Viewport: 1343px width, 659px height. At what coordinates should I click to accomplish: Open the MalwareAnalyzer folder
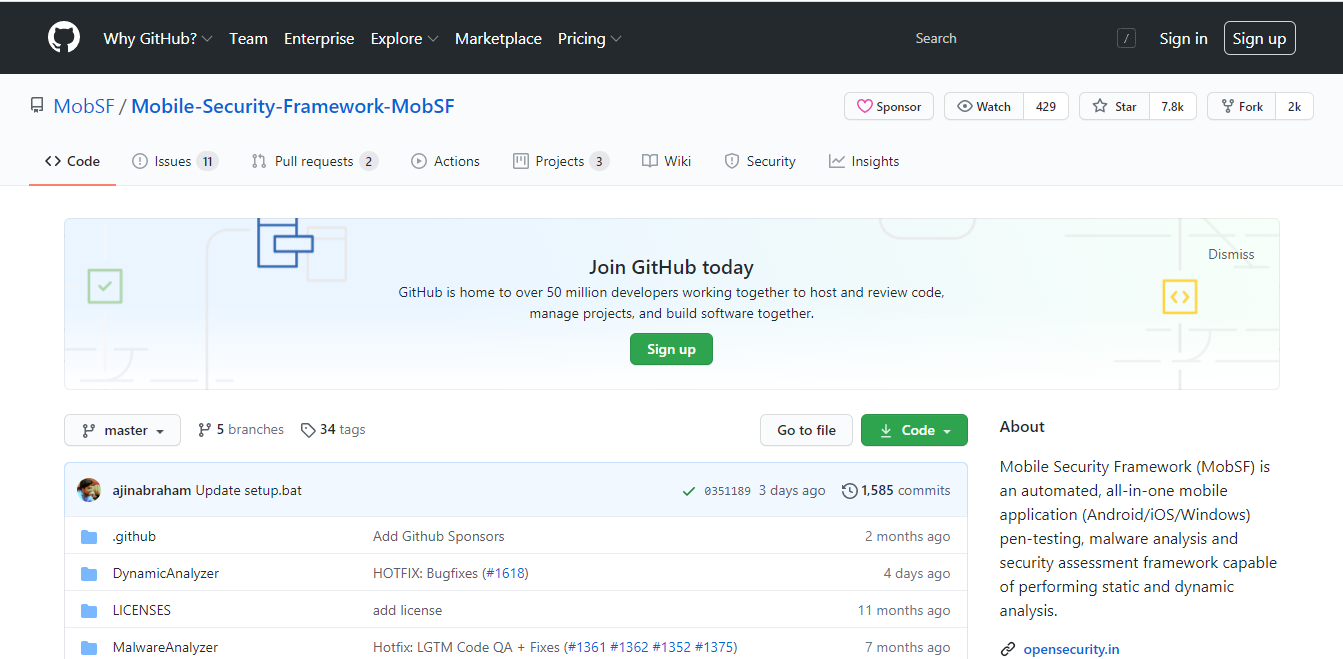165,647
